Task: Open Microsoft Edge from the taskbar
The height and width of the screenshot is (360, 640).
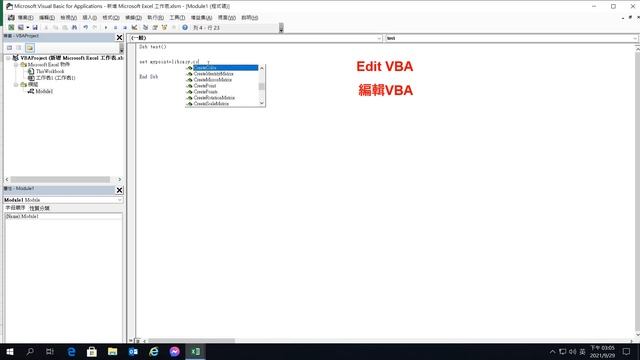Action: 71,351
